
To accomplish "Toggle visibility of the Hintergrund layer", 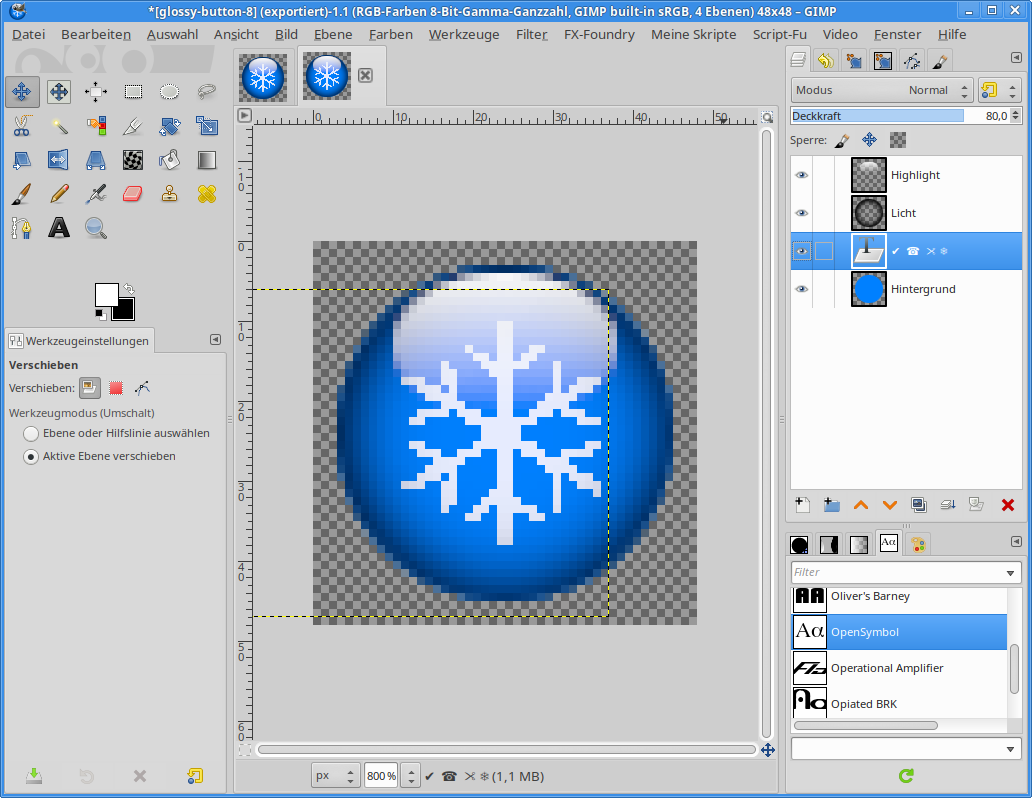I will tap(801, 289).
